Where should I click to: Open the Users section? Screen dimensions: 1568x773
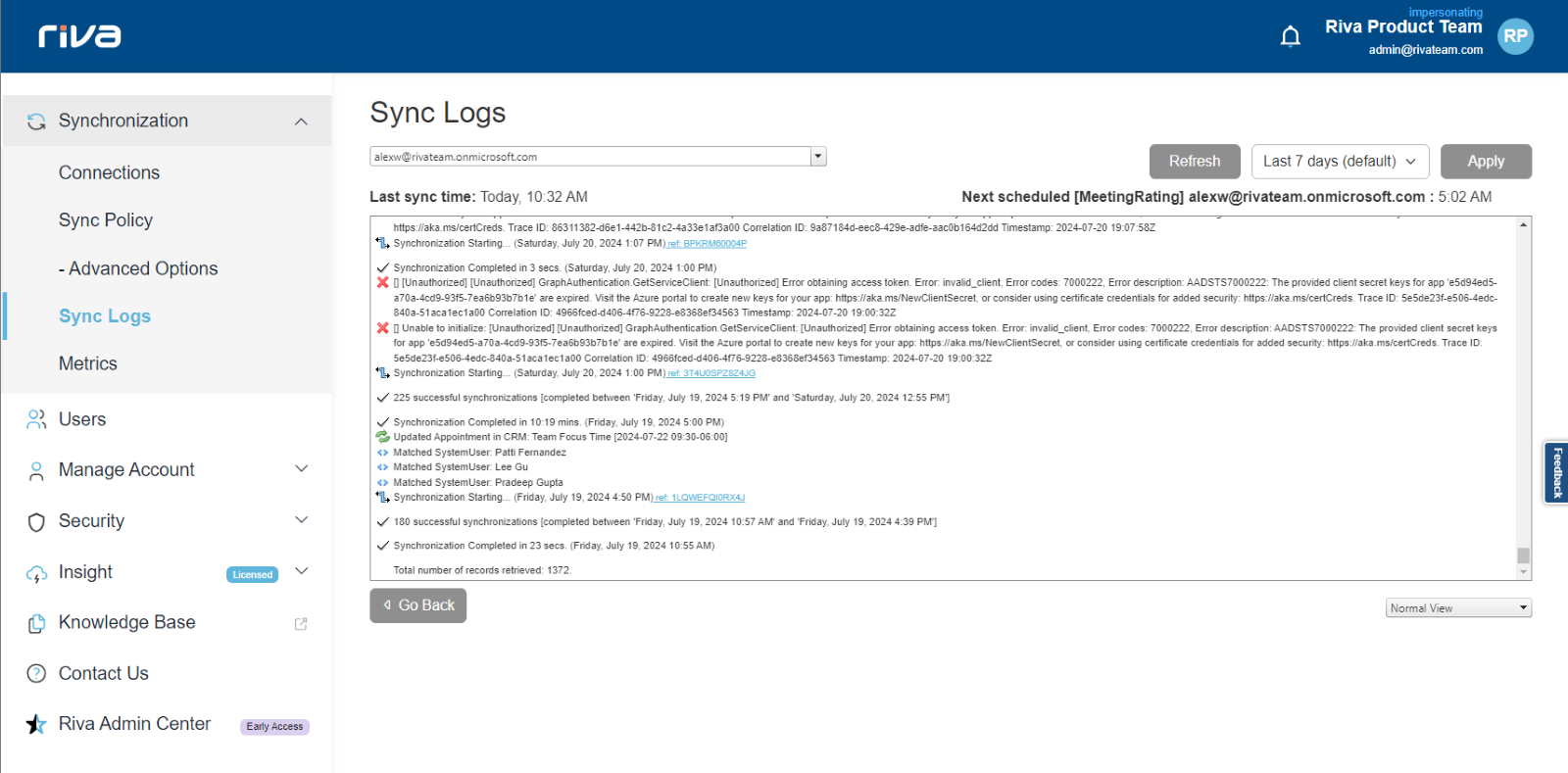click(x=82, y=419)
